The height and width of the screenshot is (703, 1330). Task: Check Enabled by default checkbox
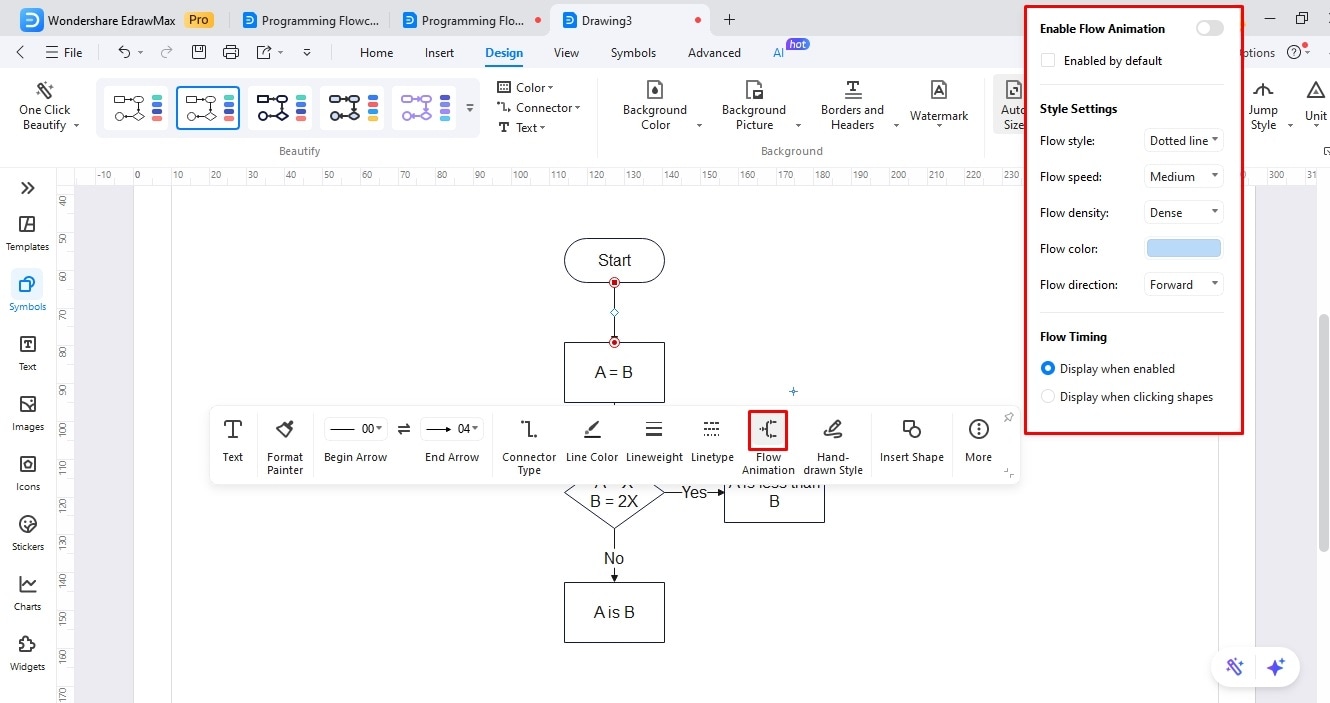click(1048, 60)
